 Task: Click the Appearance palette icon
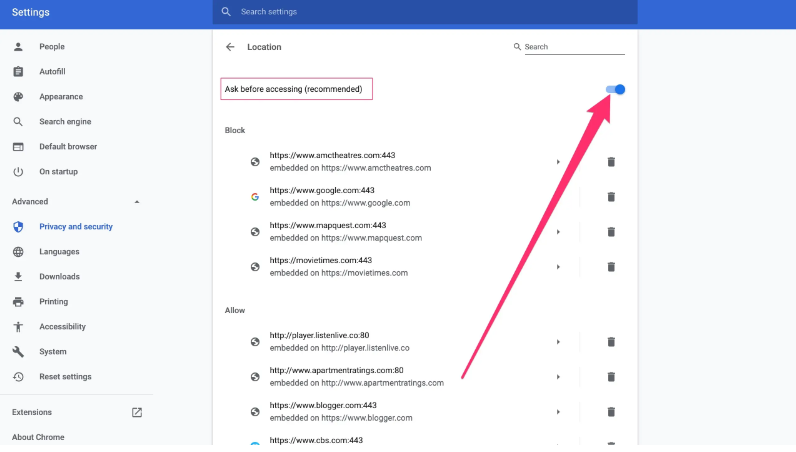click(18, 96)
